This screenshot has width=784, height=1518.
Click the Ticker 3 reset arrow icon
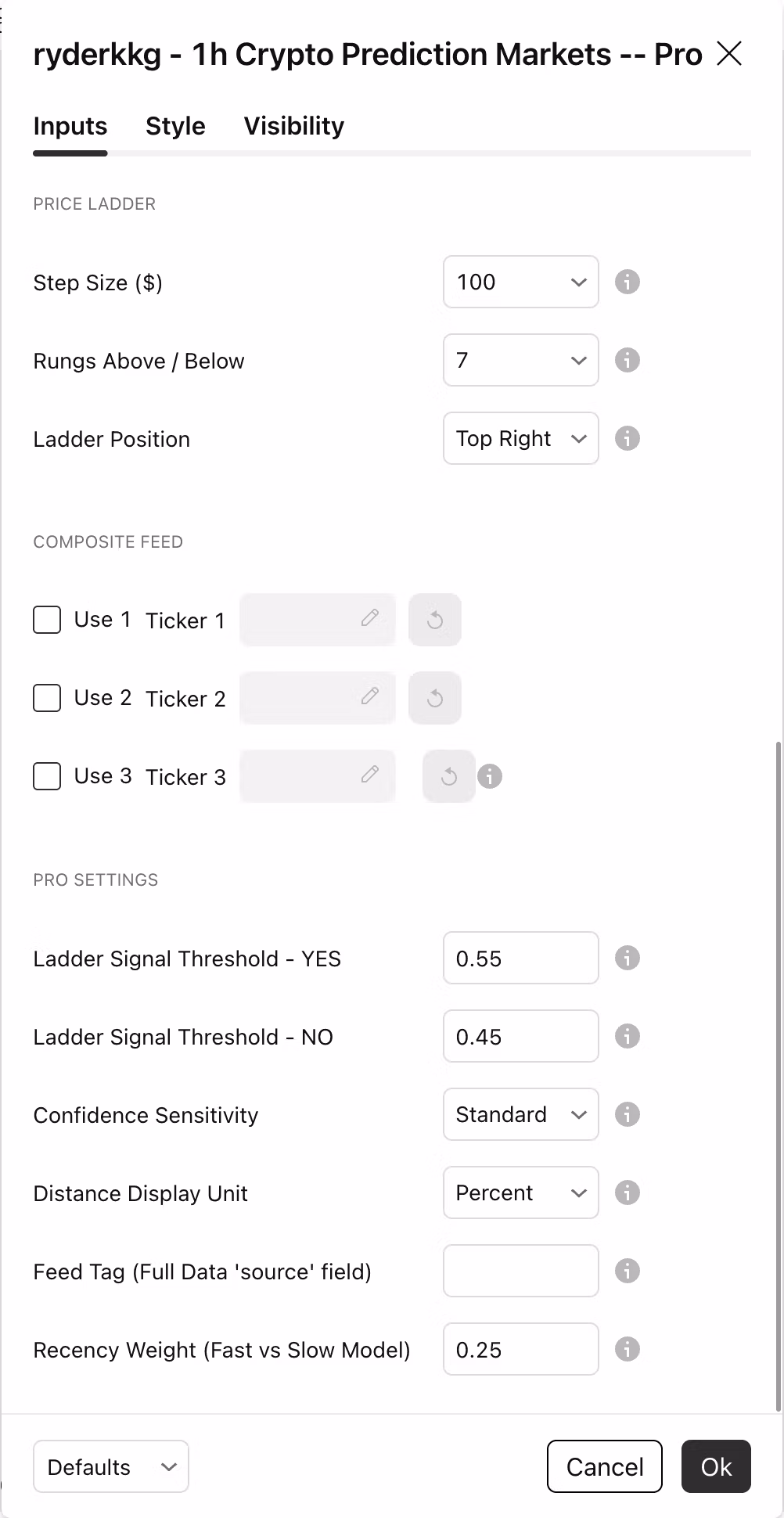point(449,776)
